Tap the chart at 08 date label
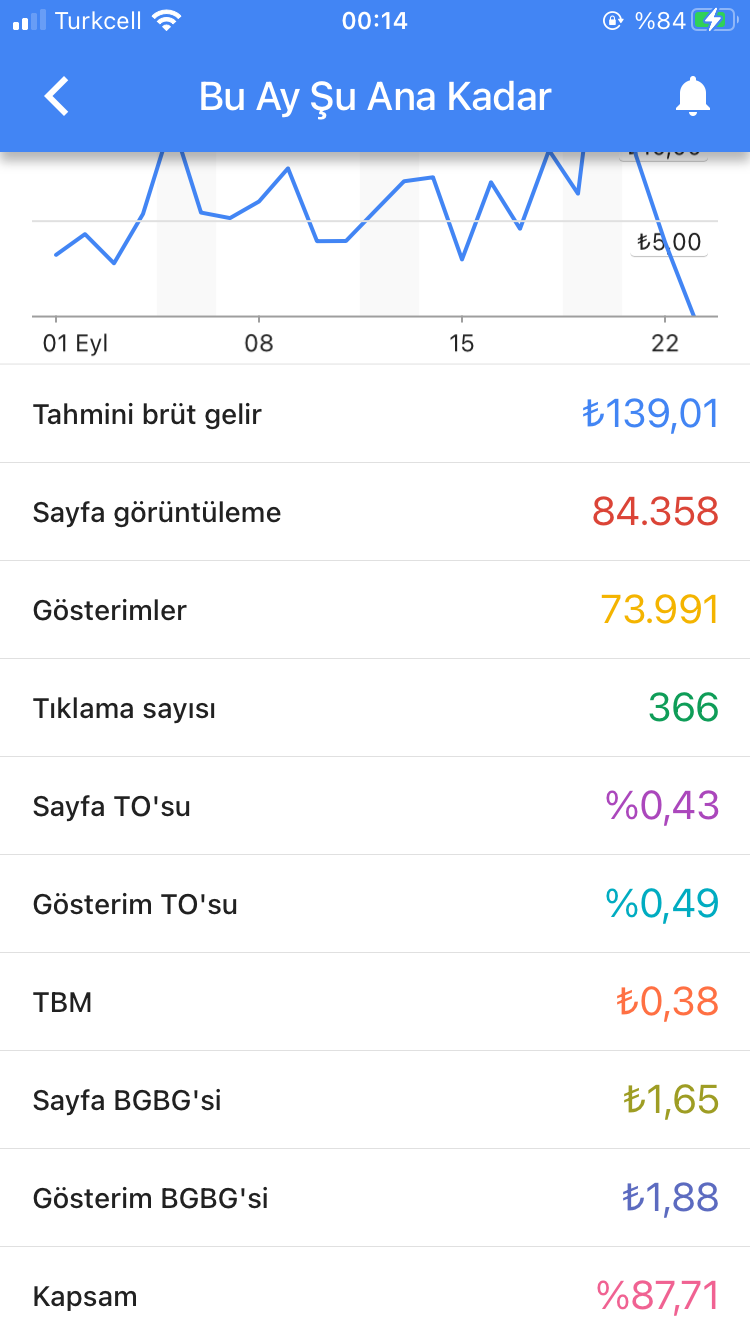 [x=259, y=344]
